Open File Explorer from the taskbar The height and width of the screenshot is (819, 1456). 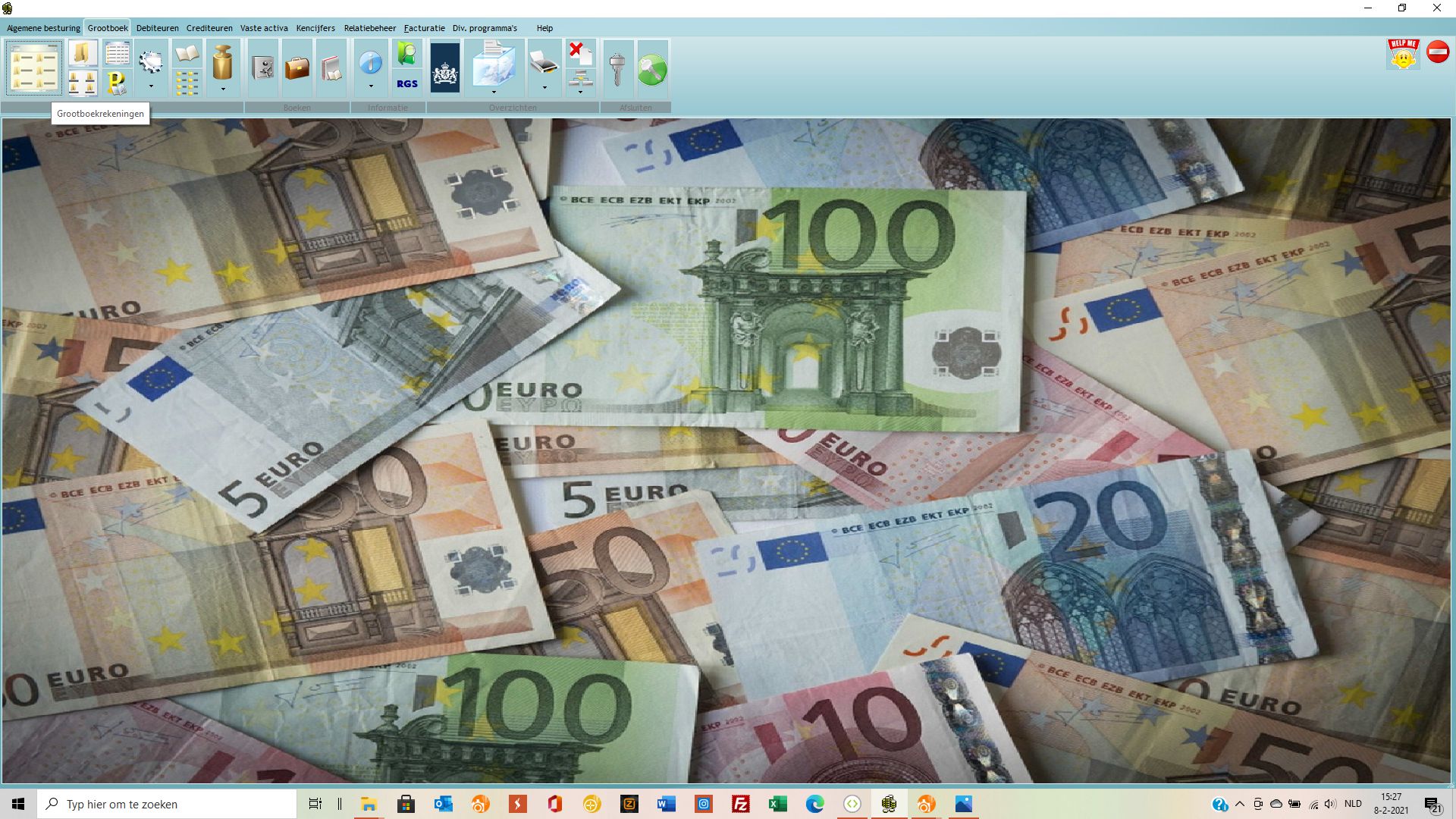[369, 804]
